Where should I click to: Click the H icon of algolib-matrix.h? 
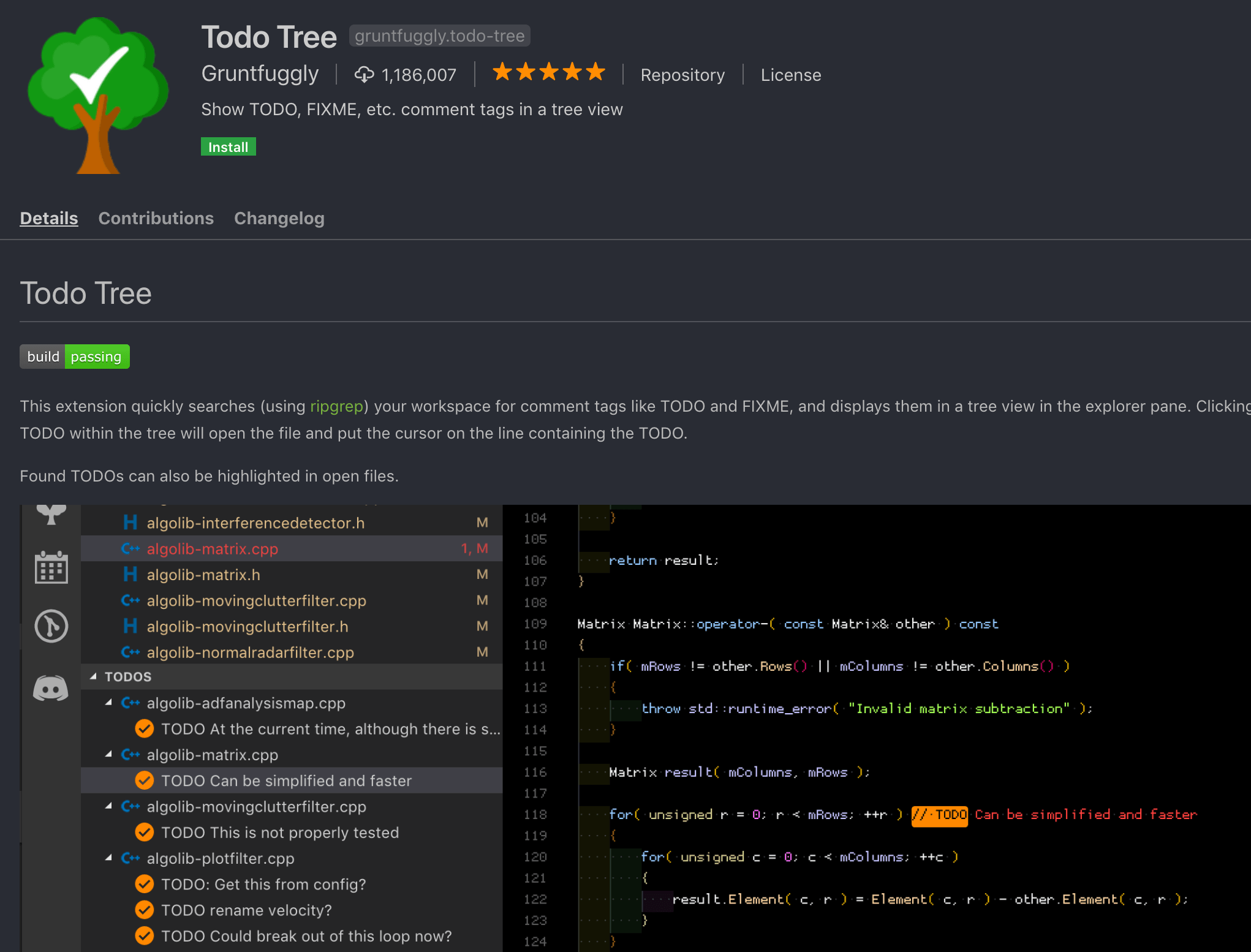pyautogui.click(x=130, y=575)
